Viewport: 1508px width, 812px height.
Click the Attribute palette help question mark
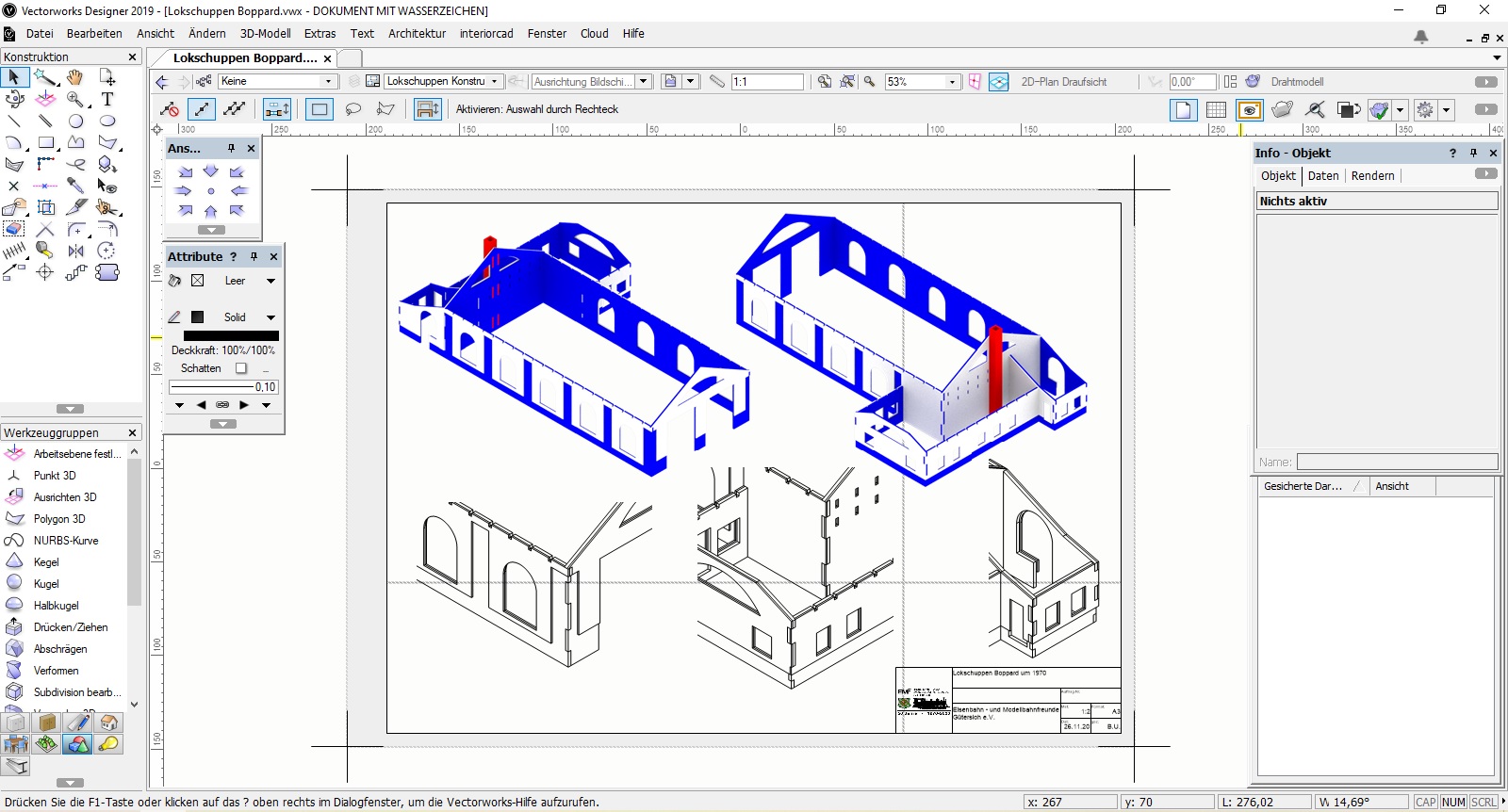(x=234, y=256)
